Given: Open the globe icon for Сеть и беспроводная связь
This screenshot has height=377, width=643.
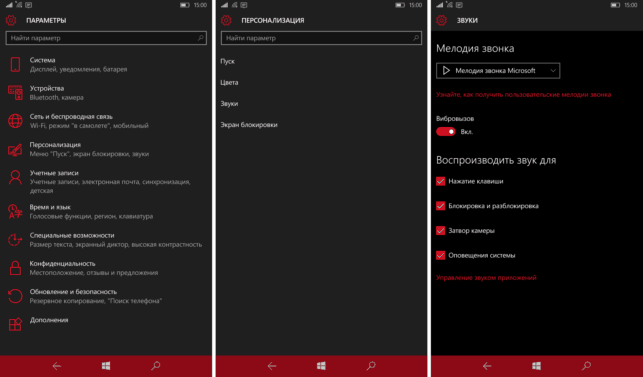Looking at the screenshot, I should [15, 121].
